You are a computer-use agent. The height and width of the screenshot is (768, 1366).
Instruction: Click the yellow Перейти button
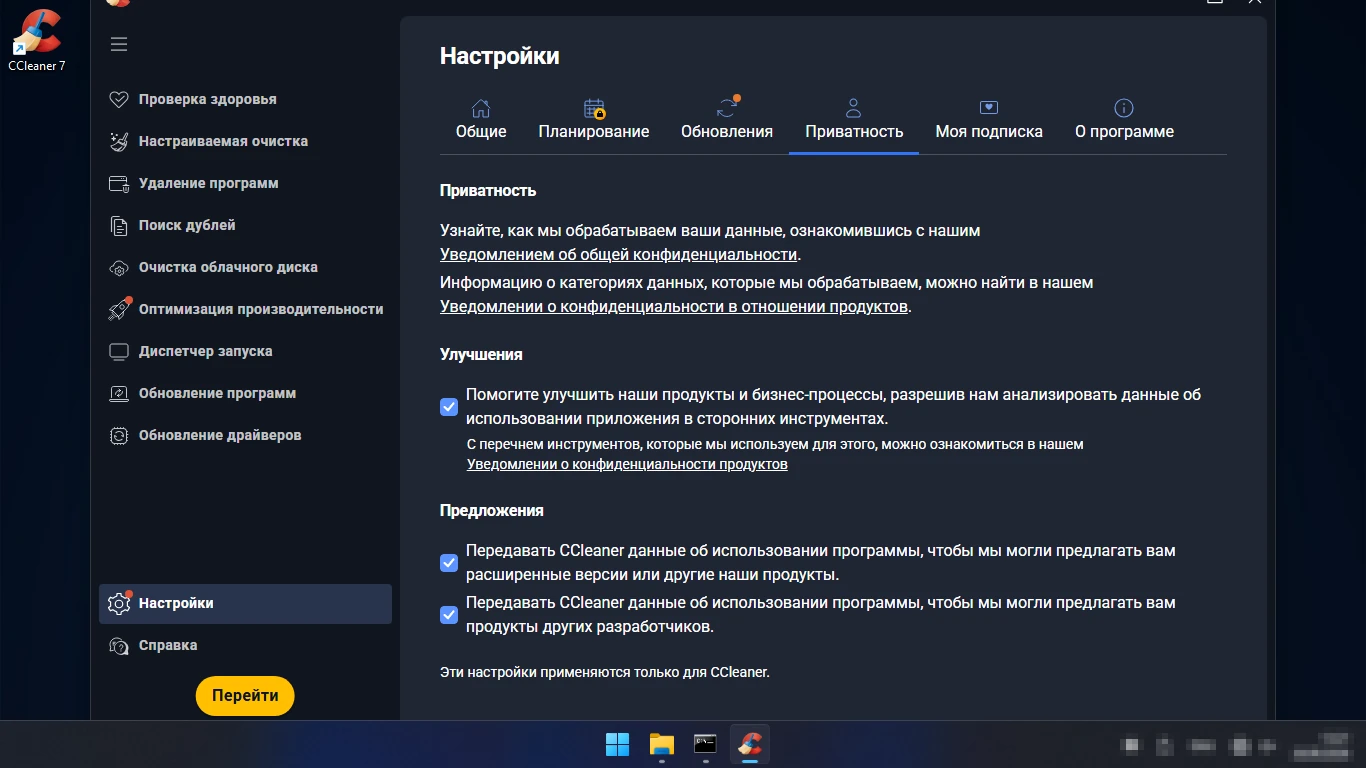[245, 696]
